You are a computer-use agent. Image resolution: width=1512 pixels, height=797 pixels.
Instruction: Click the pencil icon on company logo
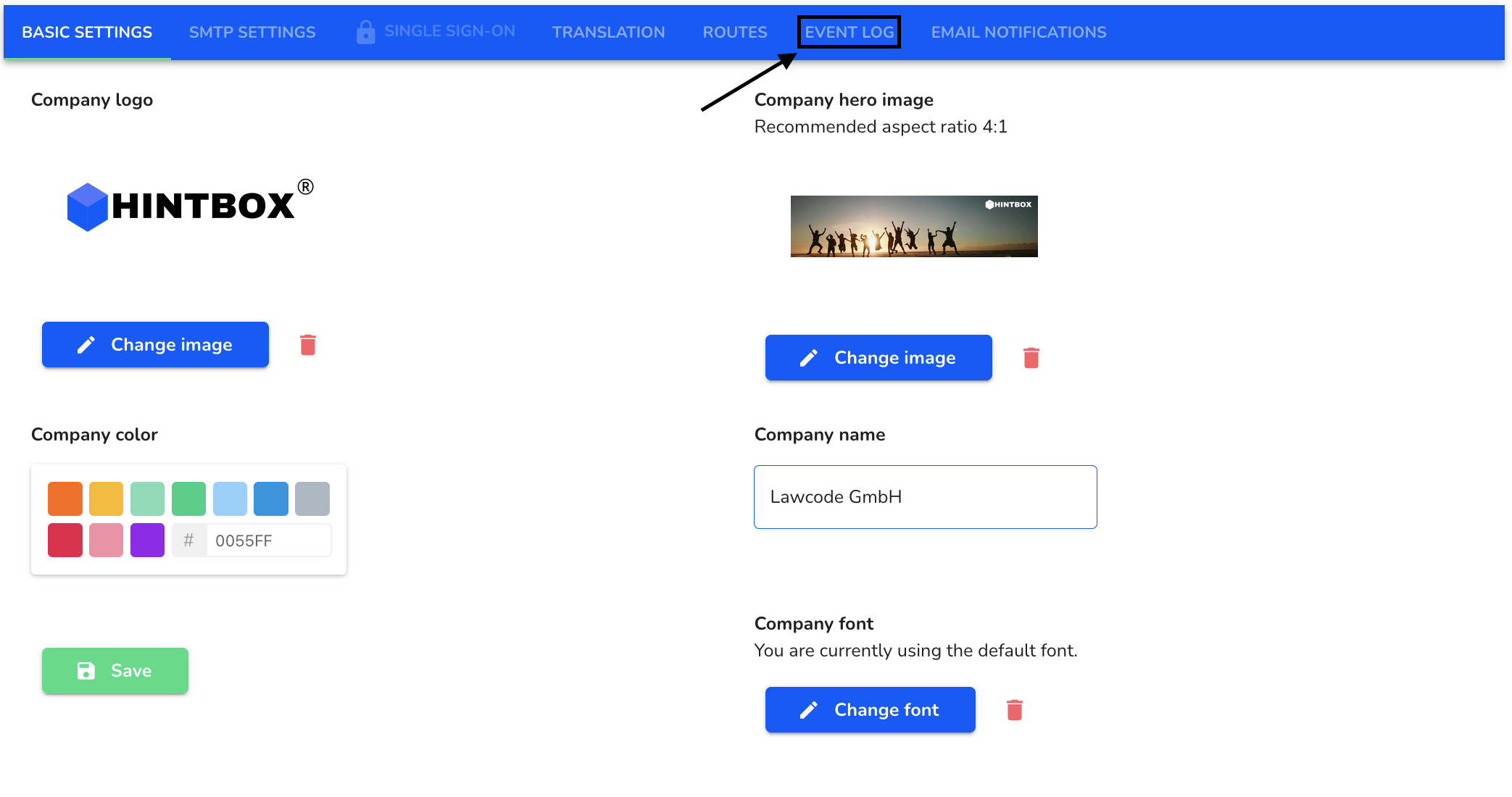tap(88, 344)
